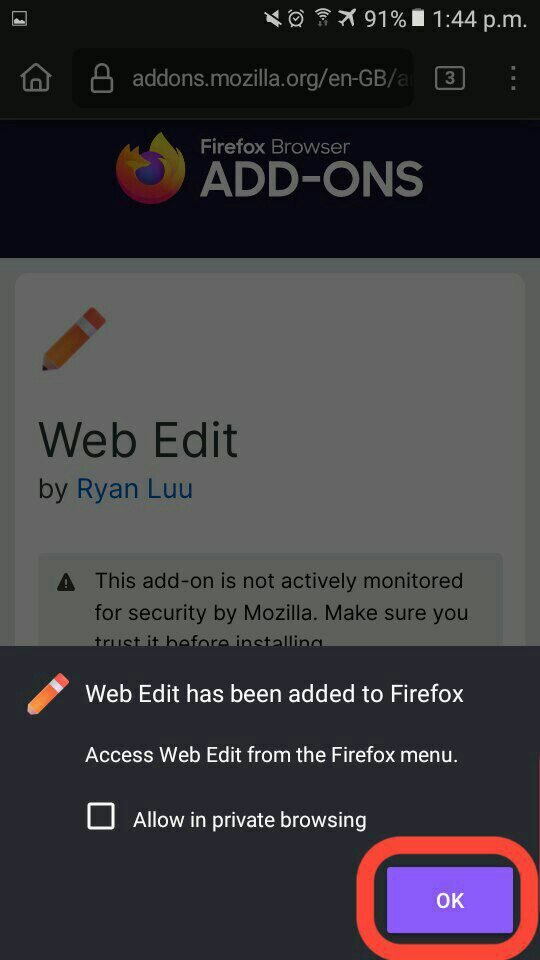Tap the muted sound status icon
The height and width of the screenshot is (960, 540).
pyautogui.click(x=272, y=19)
